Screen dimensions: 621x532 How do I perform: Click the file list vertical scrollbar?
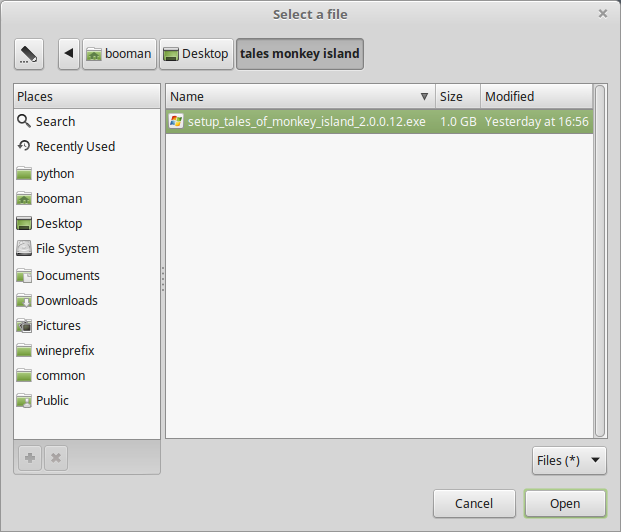600,261
